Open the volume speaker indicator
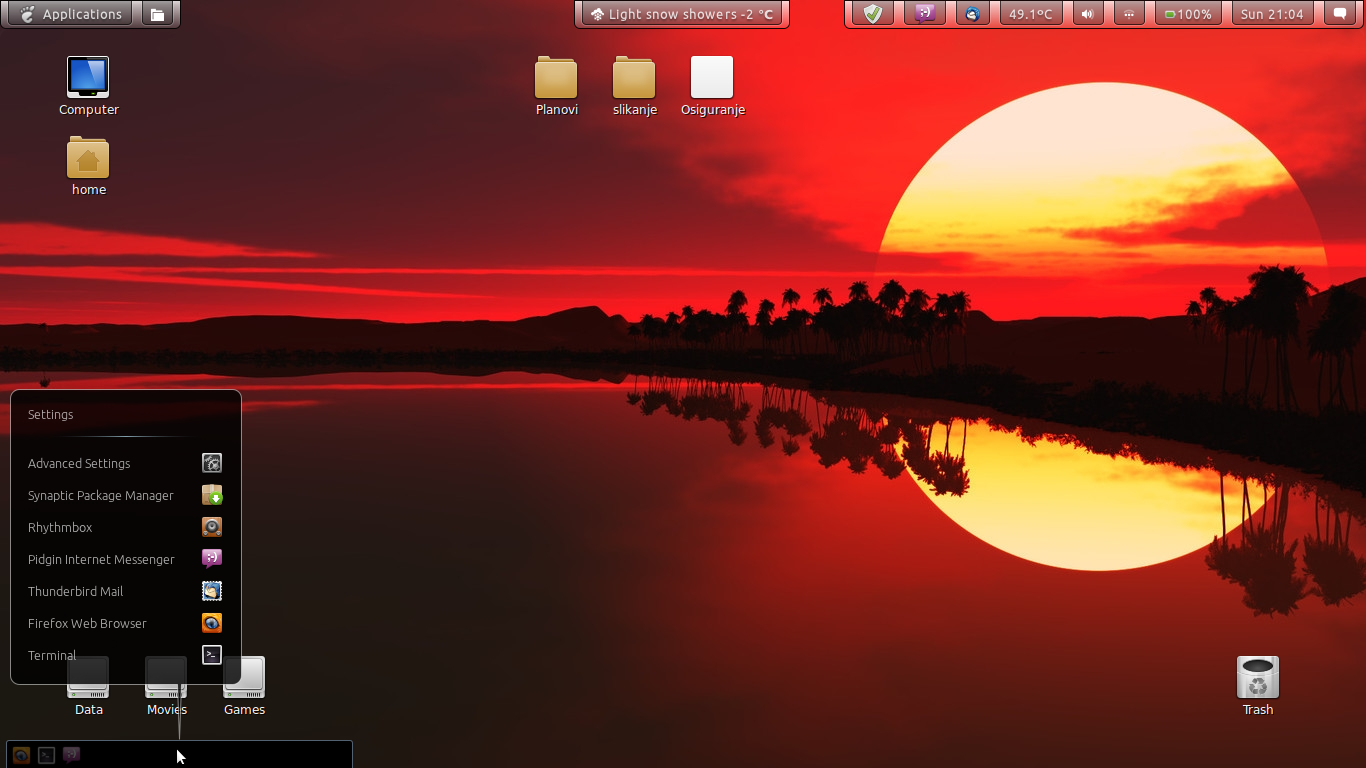This screenshot has height=768, width=1366. 1088,14
